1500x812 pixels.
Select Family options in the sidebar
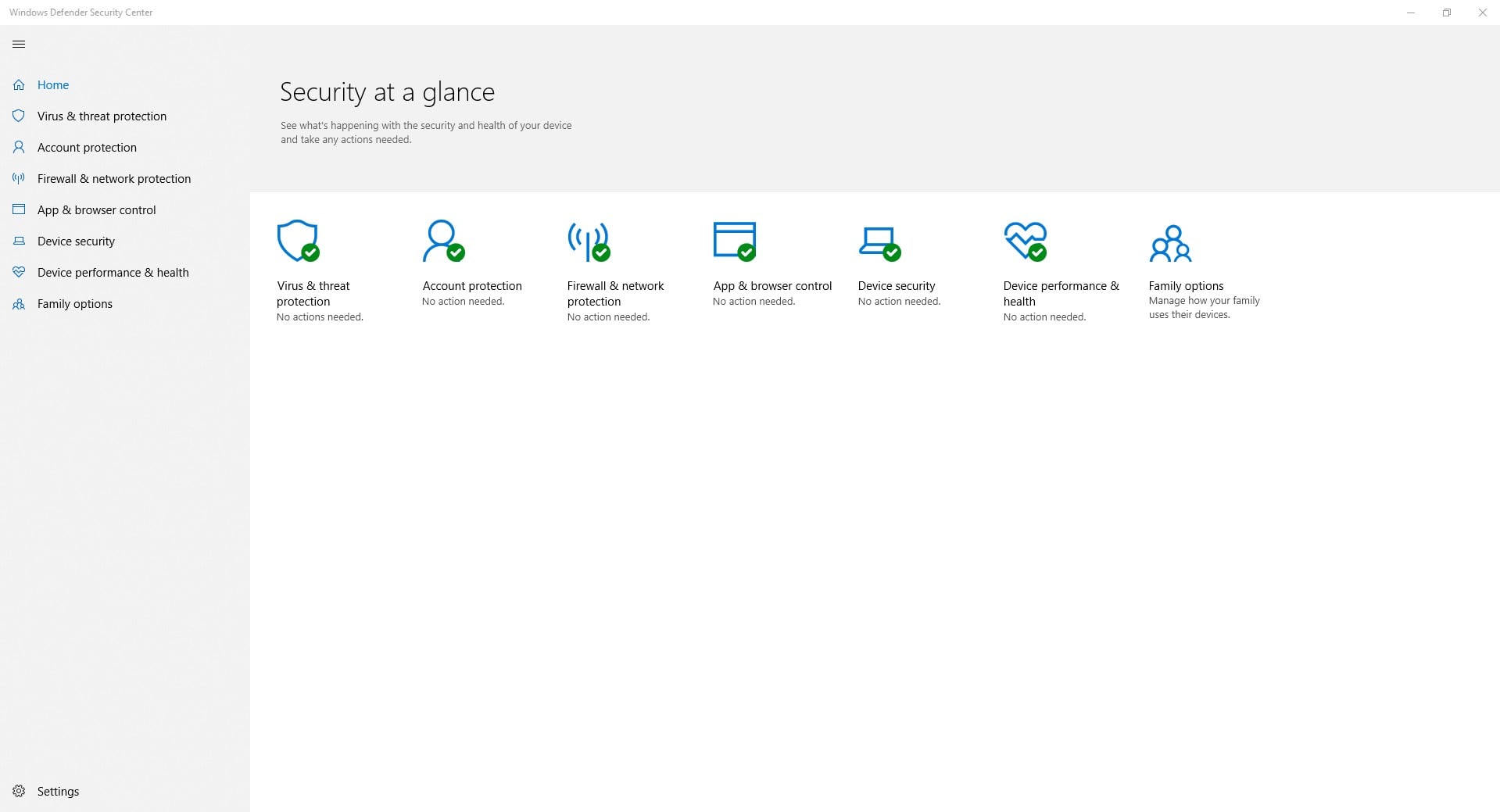click(75, 303)
